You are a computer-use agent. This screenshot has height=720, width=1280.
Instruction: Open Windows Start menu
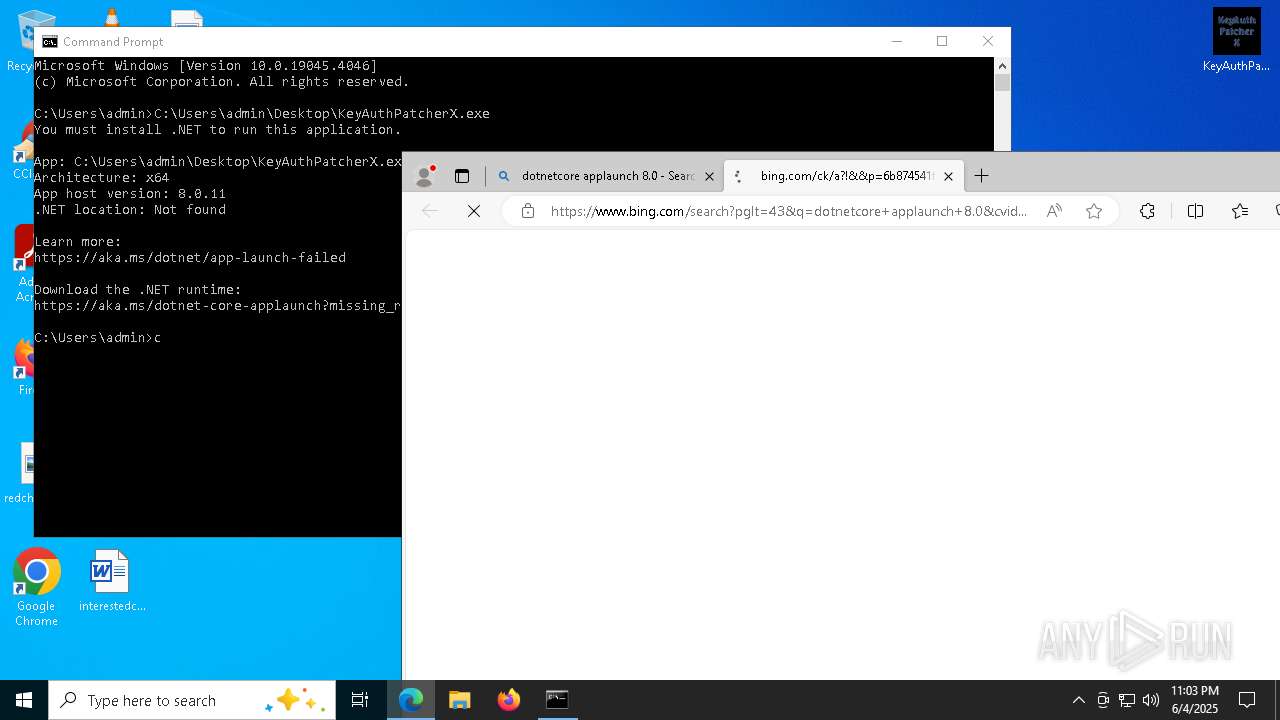[x=24, y=700]
